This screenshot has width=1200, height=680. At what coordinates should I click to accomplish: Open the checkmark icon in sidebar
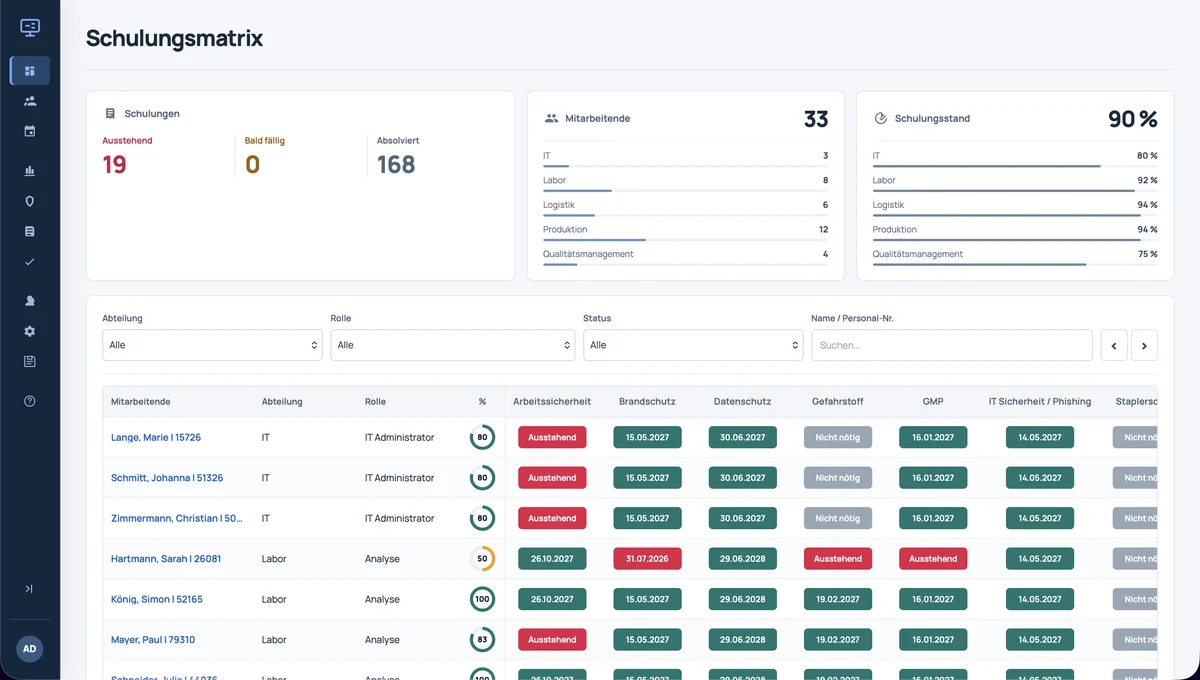[x=30, y=261]
